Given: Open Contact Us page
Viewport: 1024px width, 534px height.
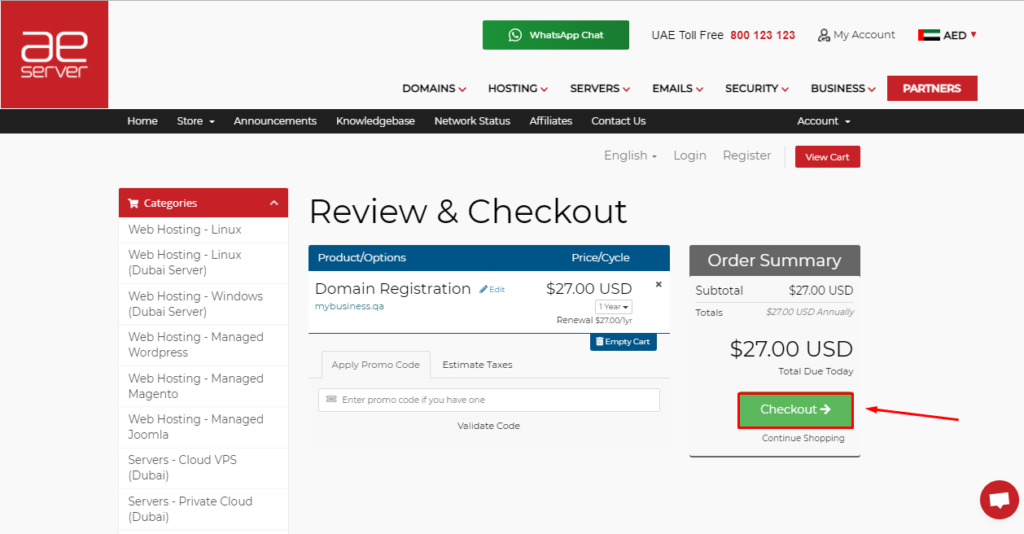Looking at the screenshot, I should coord(618,121).
